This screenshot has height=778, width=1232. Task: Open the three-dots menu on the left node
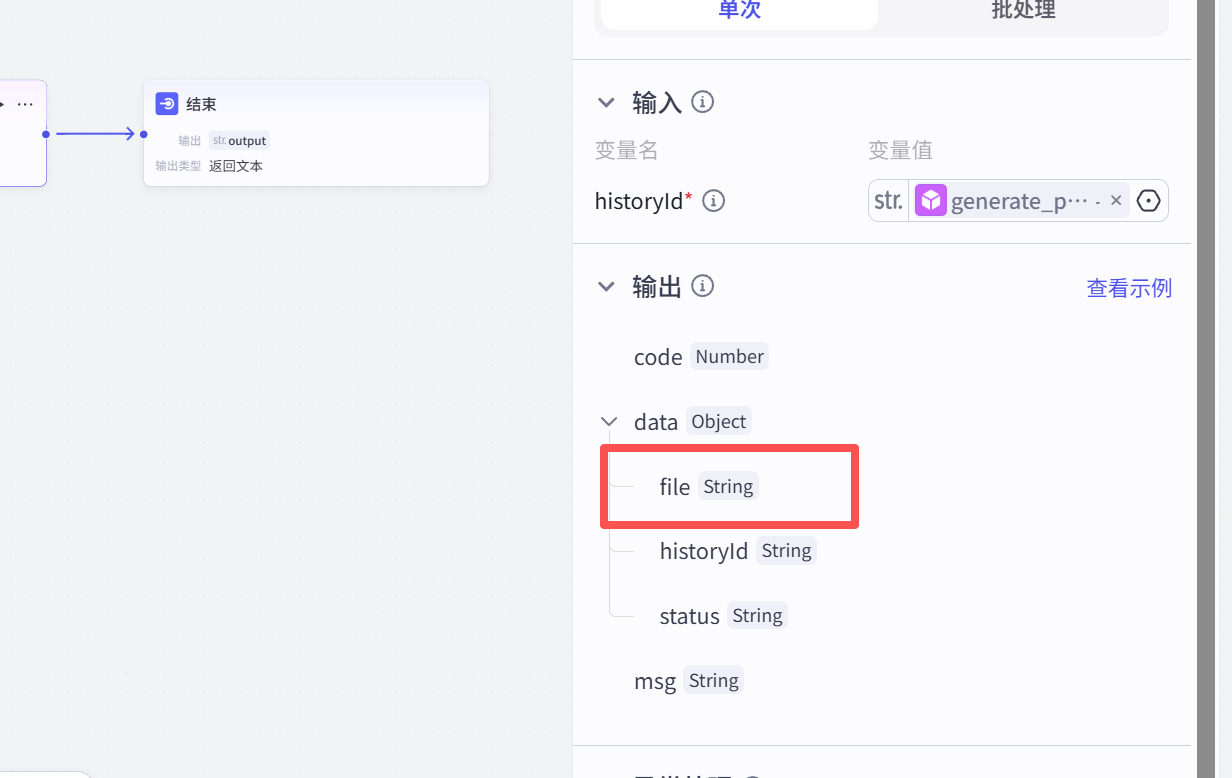[25, 104]
